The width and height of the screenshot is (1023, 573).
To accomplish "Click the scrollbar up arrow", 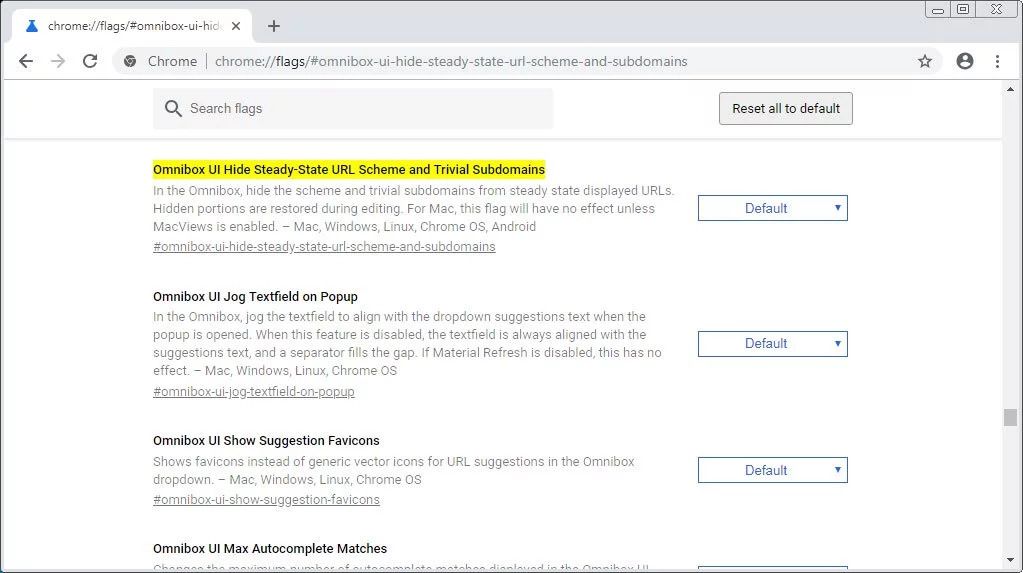I will pos(1011,89).
